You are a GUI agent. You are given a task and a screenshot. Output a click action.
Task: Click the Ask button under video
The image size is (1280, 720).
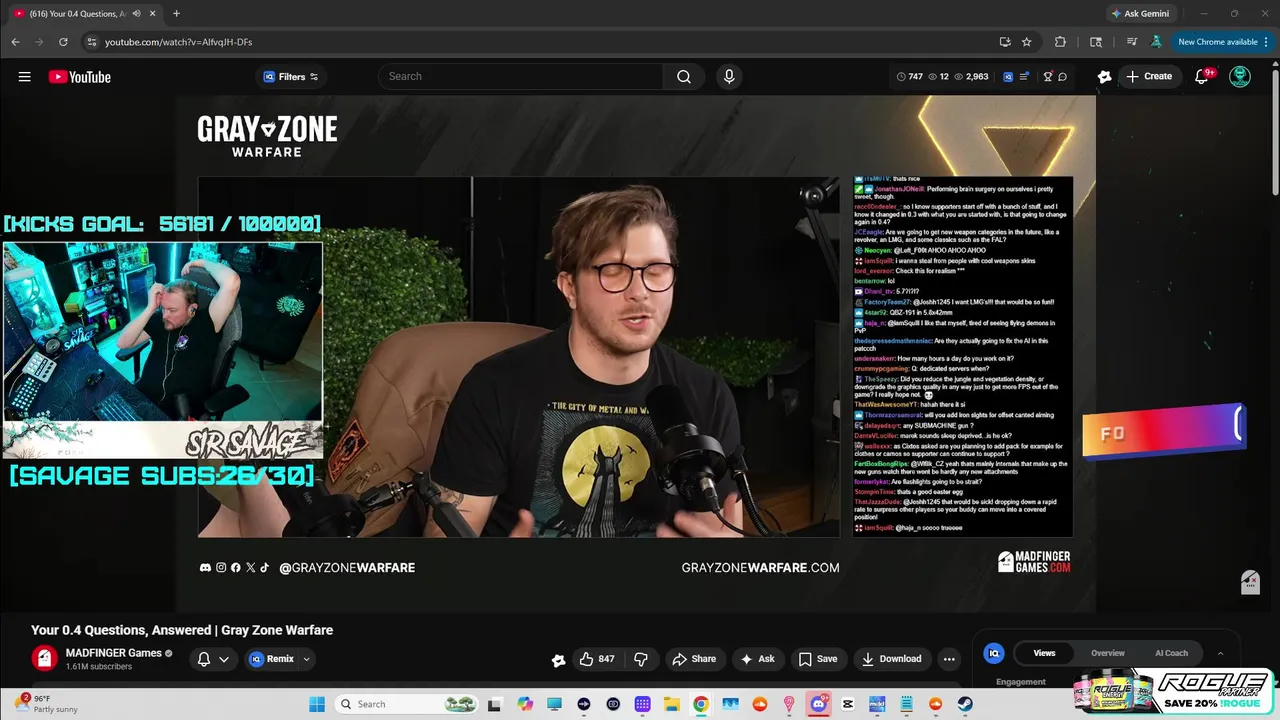click(x=757, y=659)
